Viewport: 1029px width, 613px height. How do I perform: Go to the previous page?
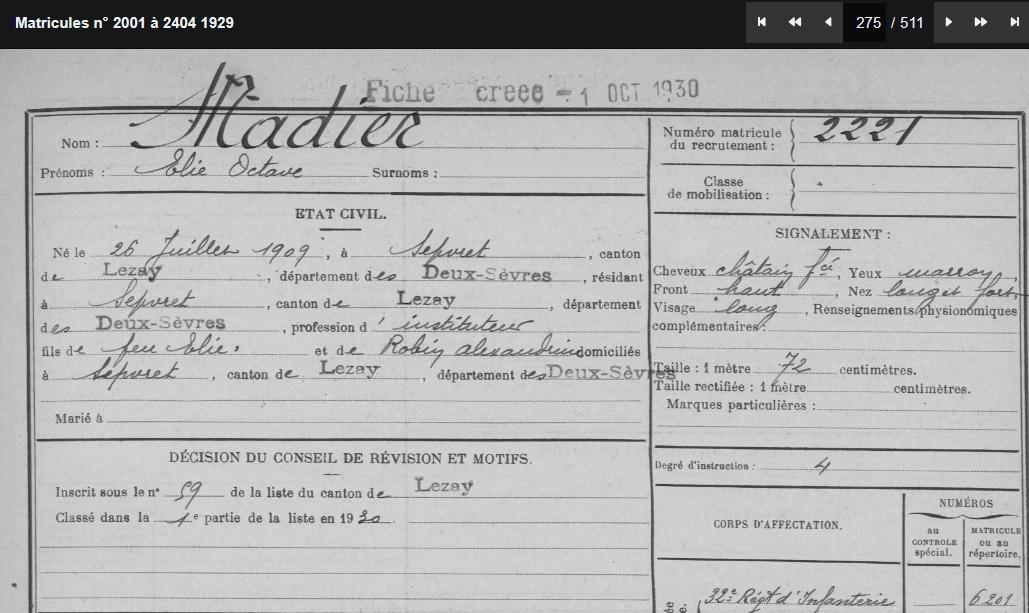[827, 22]
